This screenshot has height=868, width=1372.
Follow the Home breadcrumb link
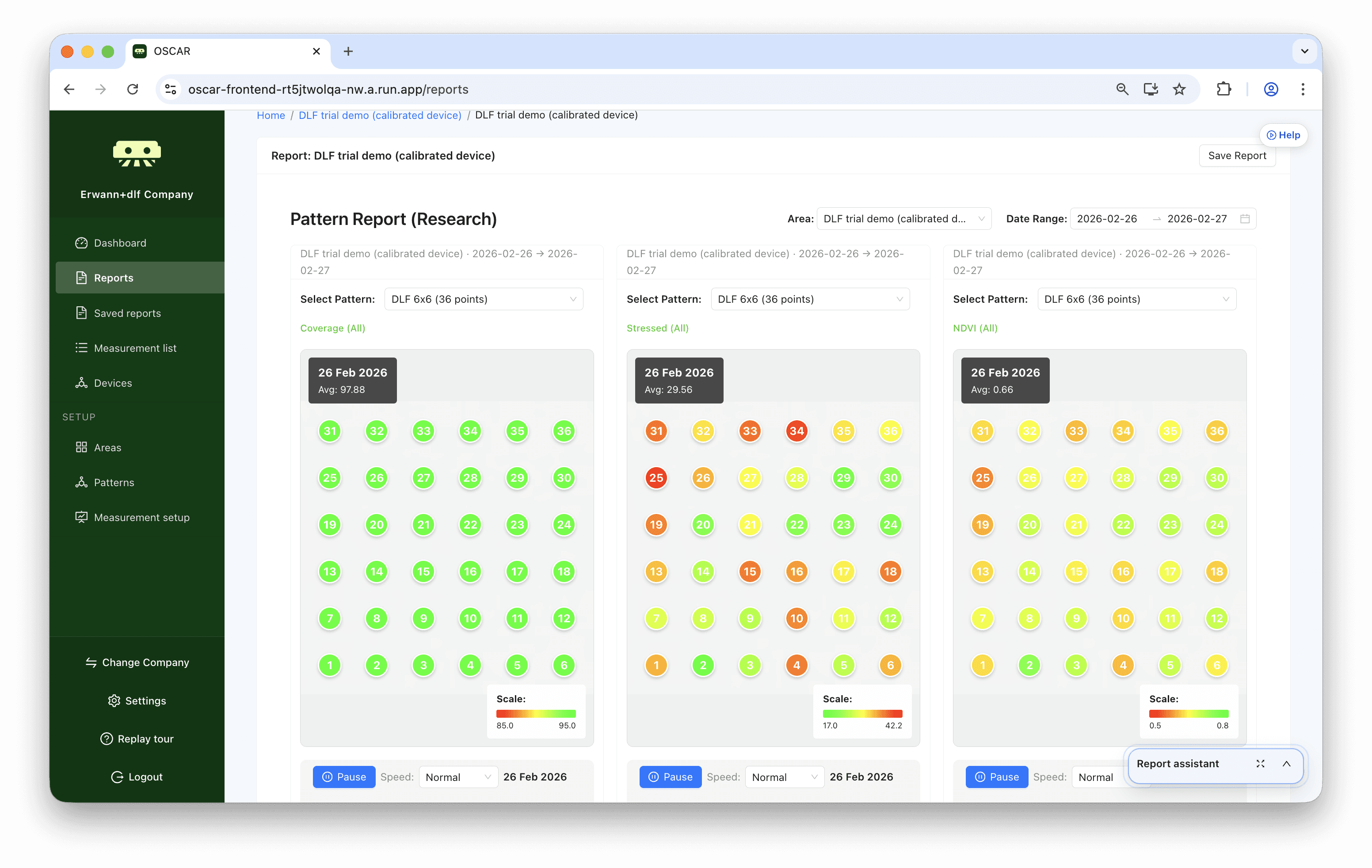pos(271,115)
